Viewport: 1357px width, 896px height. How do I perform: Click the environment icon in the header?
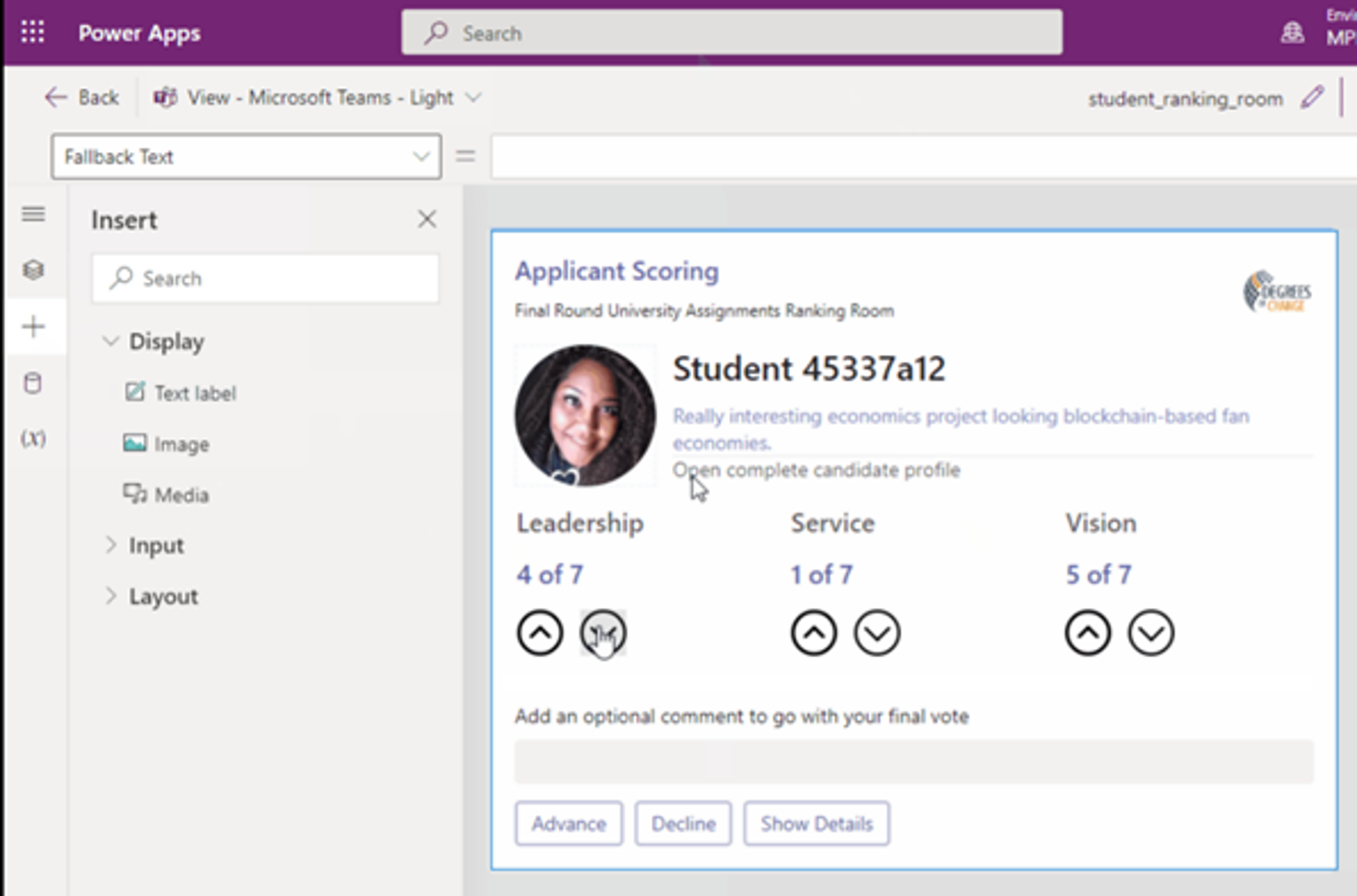coord(1292,34)
